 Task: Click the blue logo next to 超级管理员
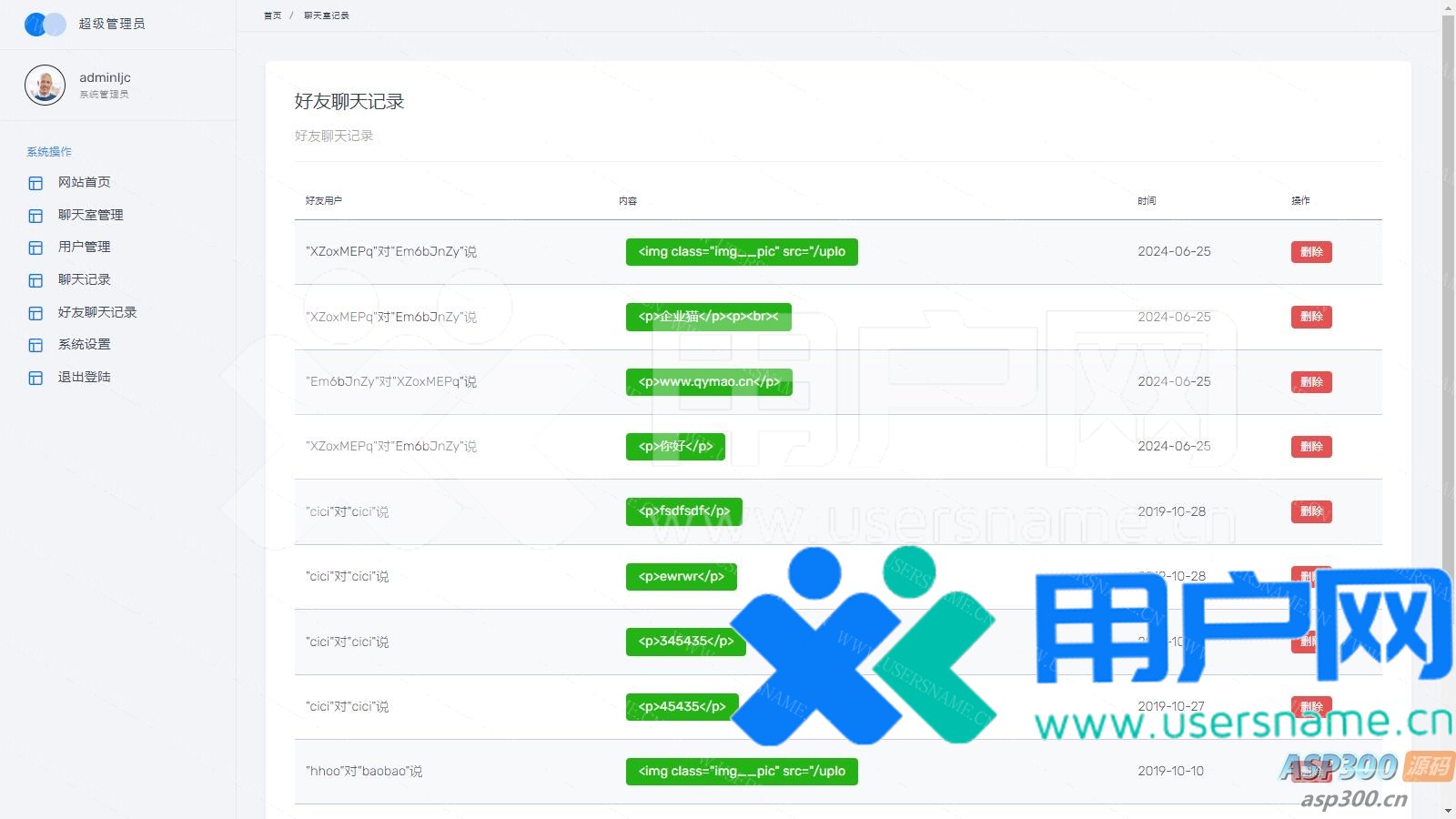45,25
